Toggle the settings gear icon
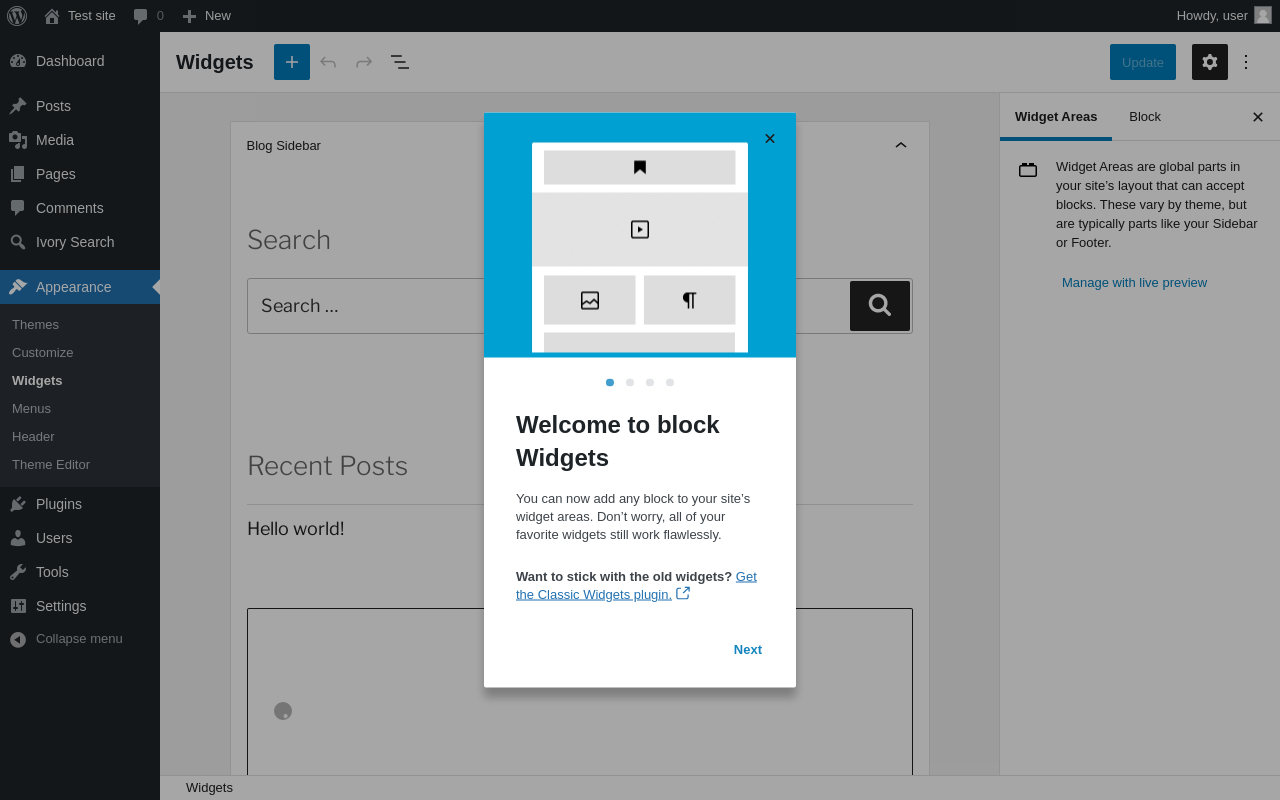This screenshot has width=1280, height=800. click(1210, 62)
